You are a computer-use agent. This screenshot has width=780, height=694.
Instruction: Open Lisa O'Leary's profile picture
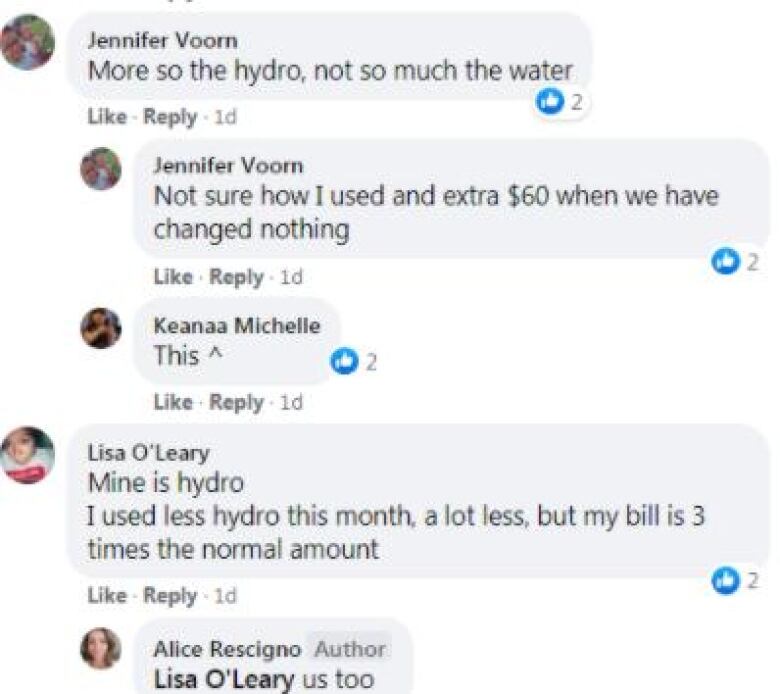pos(27,455)
